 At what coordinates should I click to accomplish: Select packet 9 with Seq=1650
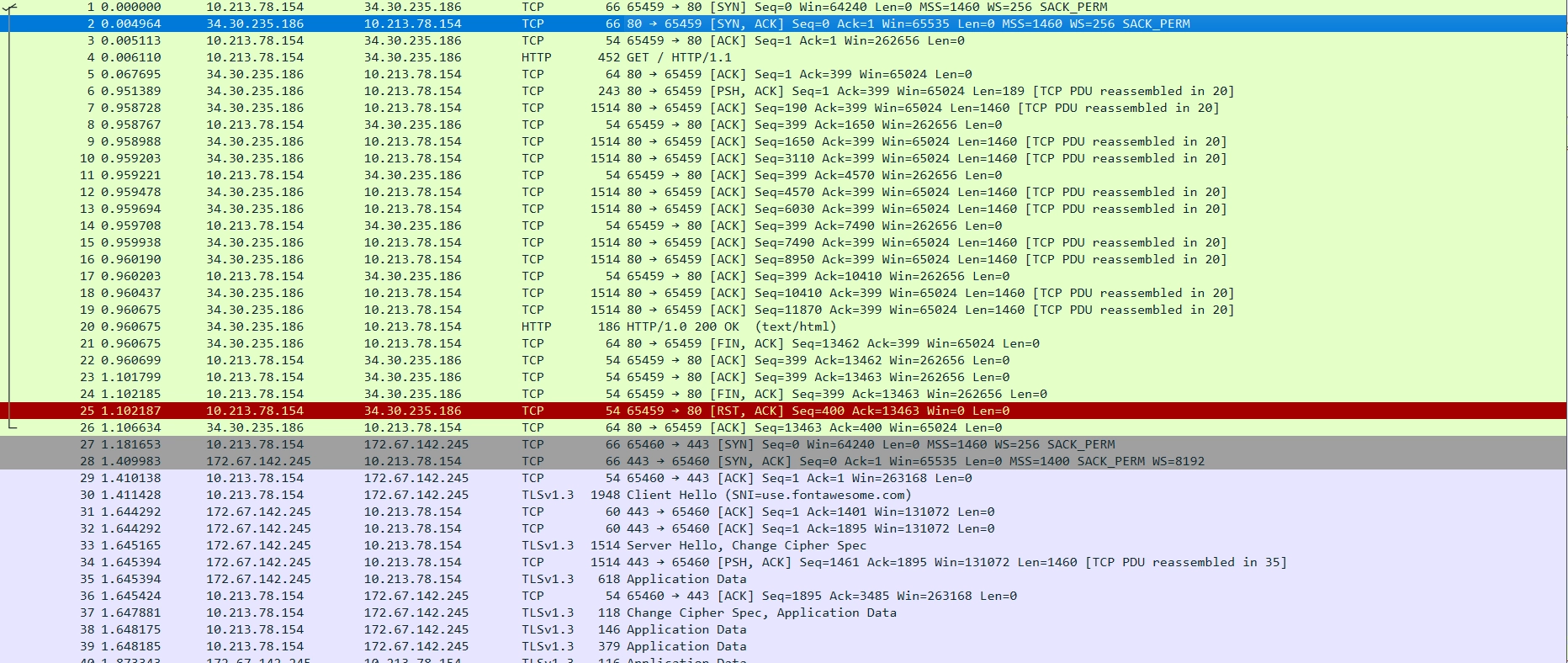pos(784,141)
